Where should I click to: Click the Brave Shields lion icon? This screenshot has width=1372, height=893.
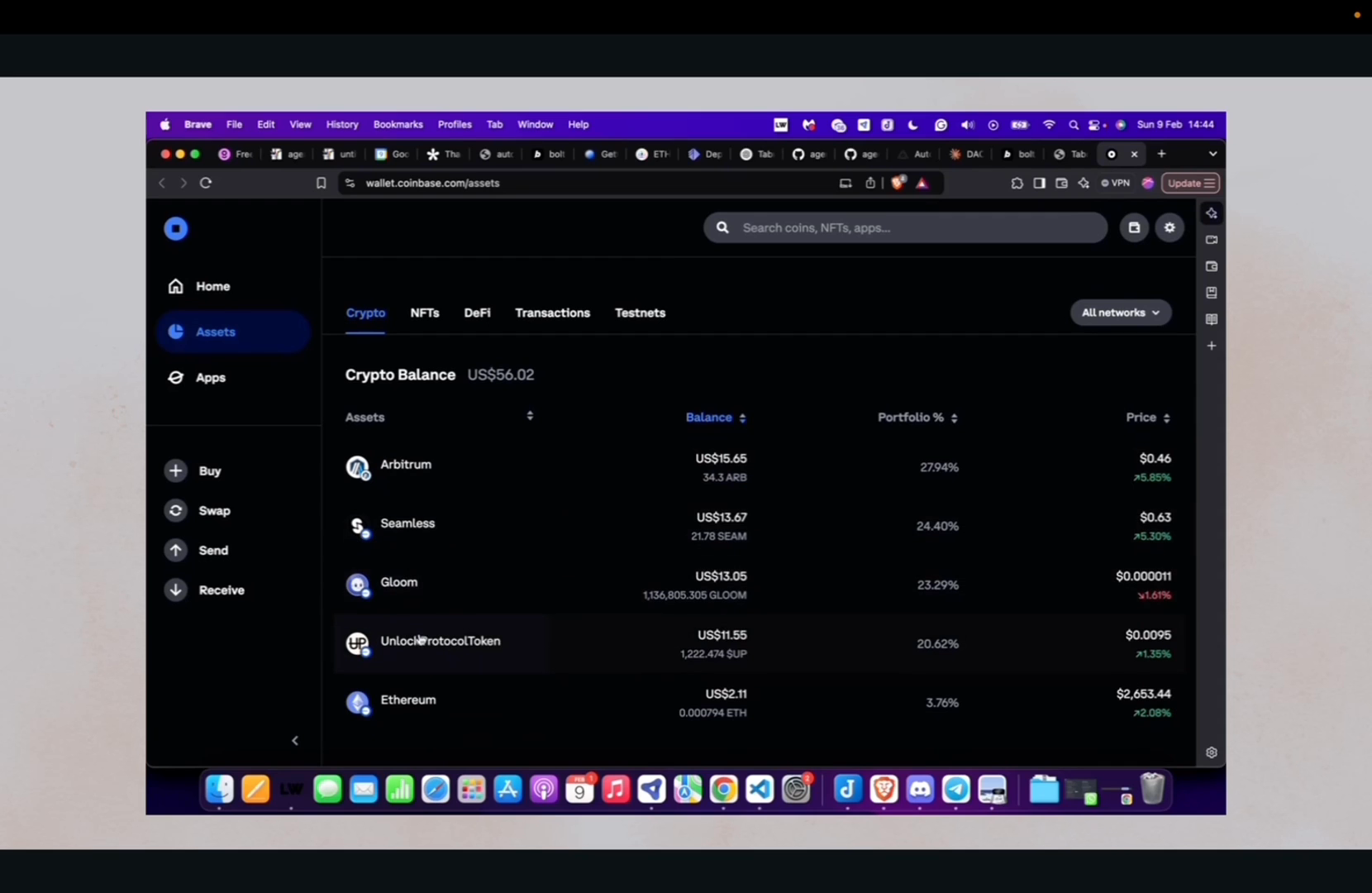898,183
